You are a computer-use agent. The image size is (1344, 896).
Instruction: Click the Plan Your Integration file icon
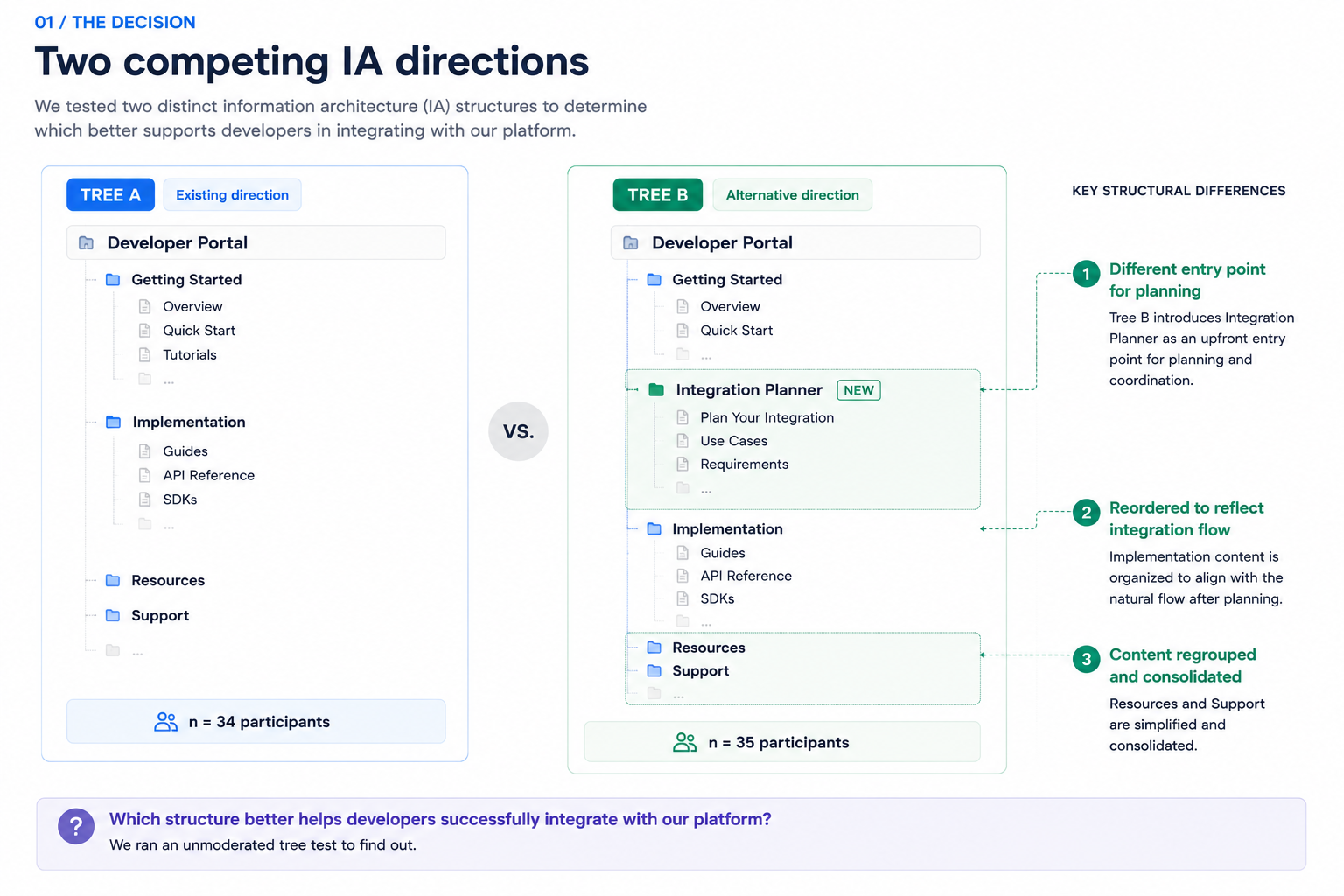(682, 418)
